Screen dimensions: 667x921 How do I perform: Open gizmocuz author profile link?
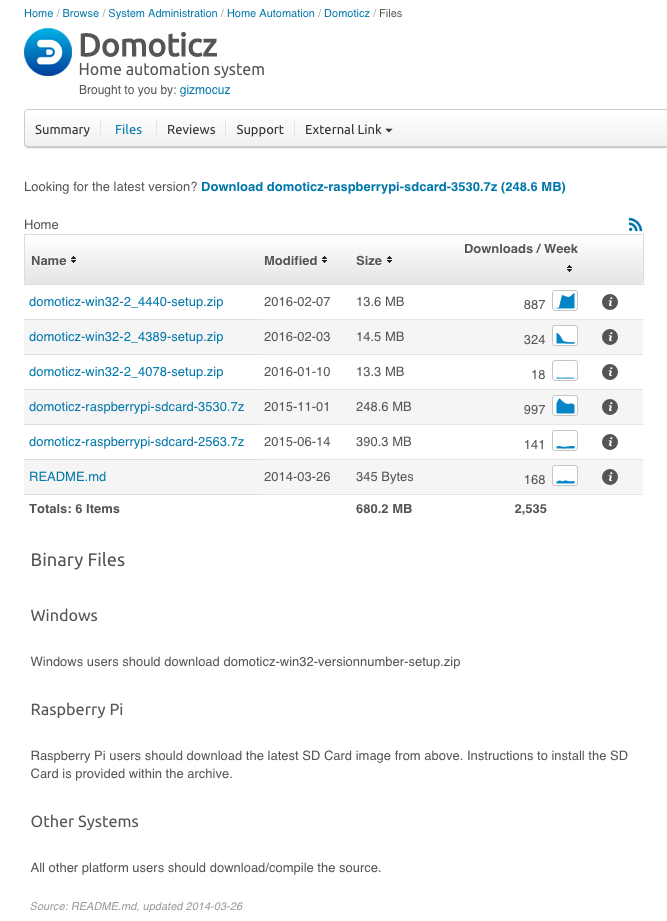coord(204,90)
